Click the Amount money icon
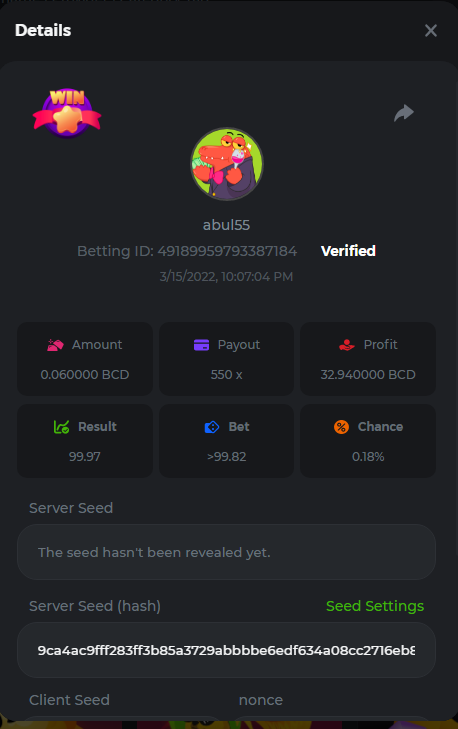 55,345
